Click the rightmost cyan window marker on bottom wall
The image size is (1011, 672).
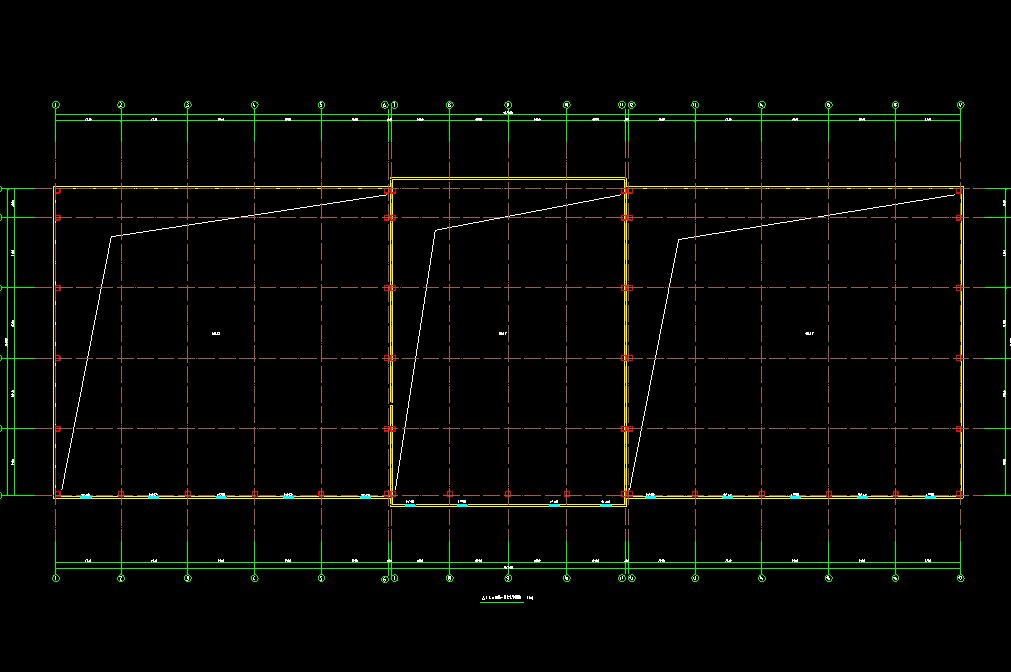click(930, 496)
